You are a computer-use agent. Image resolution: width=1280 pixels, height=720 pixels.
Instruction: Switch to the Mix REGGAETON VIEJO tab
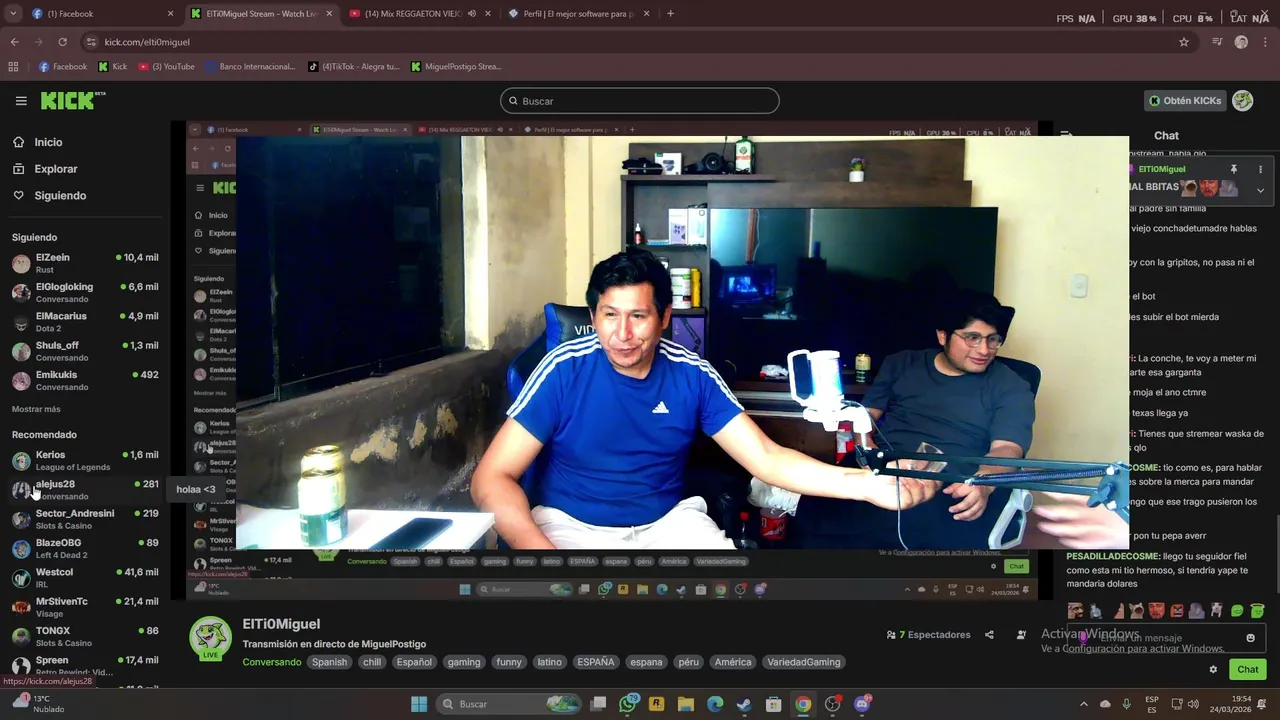pos(420,14)
